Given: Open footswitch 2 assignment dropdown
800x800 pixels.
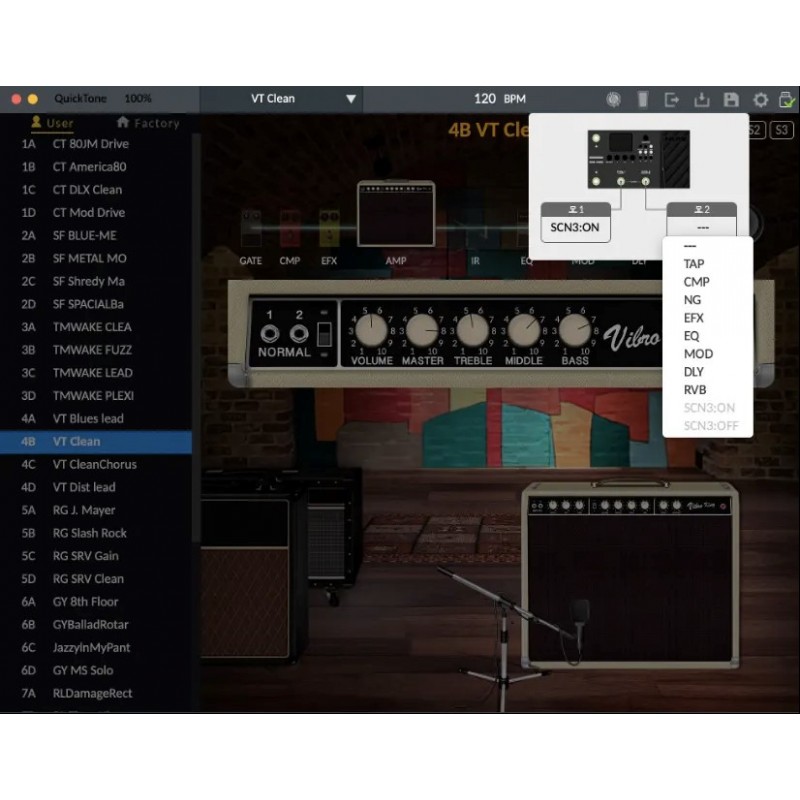Looking at the screenshot, I should (701, 227).
